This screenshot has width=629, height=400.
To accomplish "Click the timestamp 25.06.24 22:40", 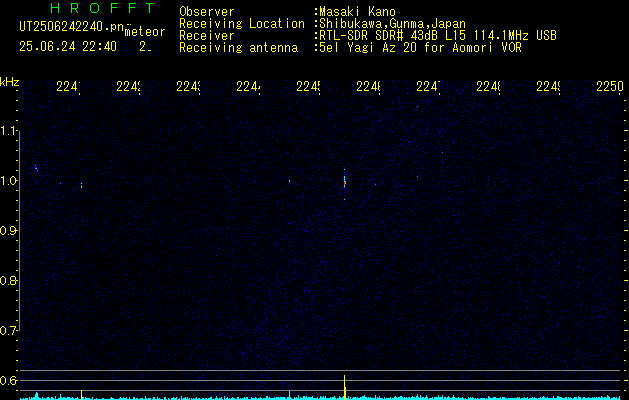I will (x=68, y=47).
